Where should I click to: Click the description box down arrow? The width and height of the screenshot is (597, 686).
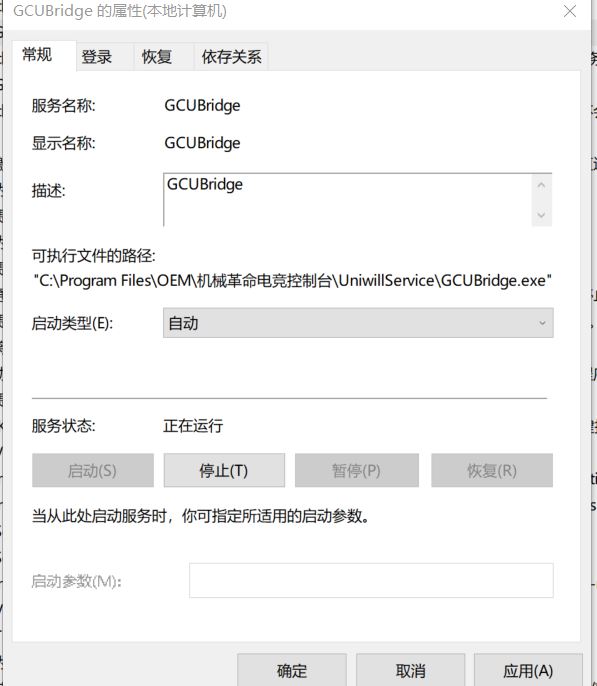[x=541, y=215]
